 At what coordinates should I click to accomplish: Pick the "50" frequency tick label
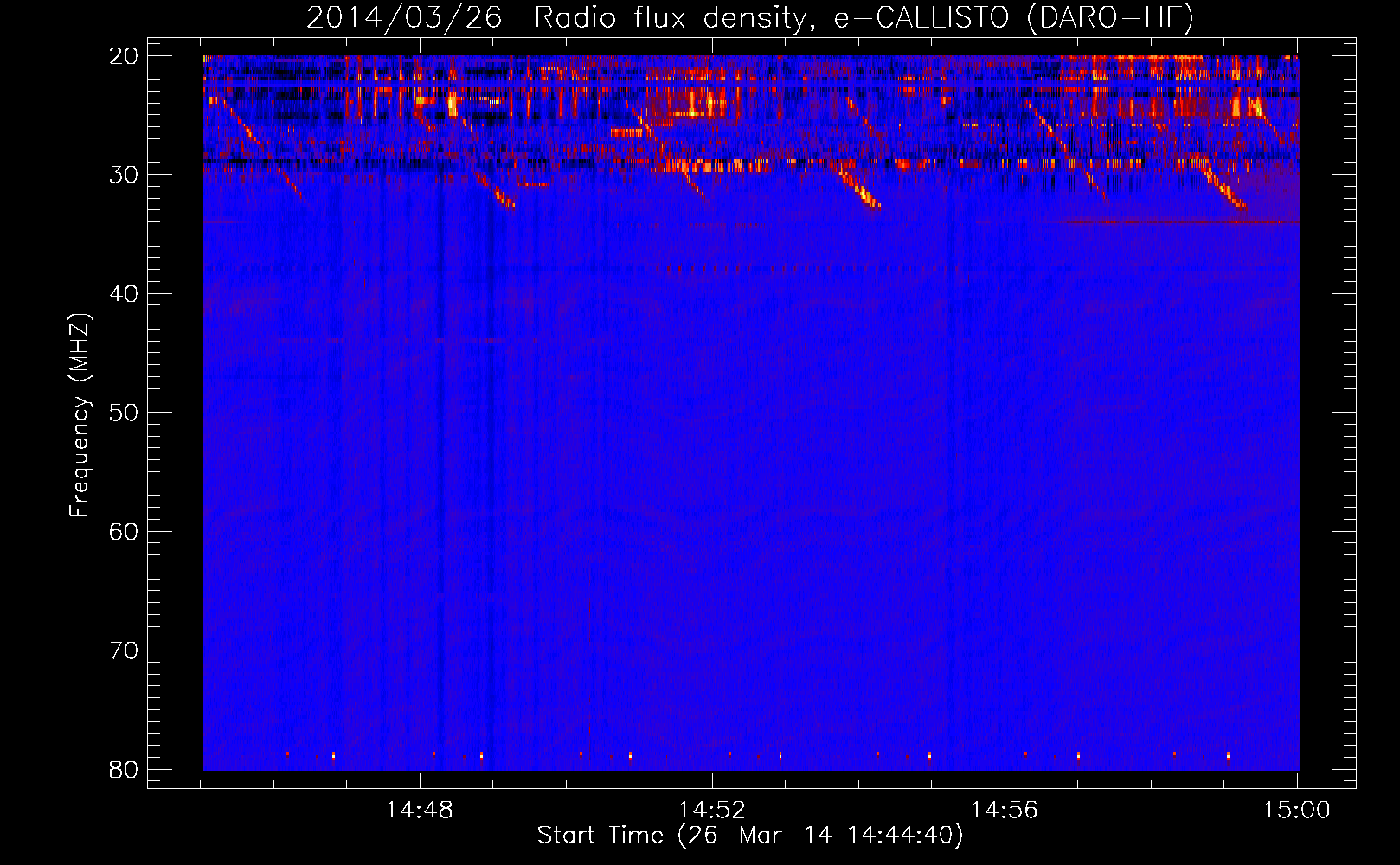tap(125, 413)
